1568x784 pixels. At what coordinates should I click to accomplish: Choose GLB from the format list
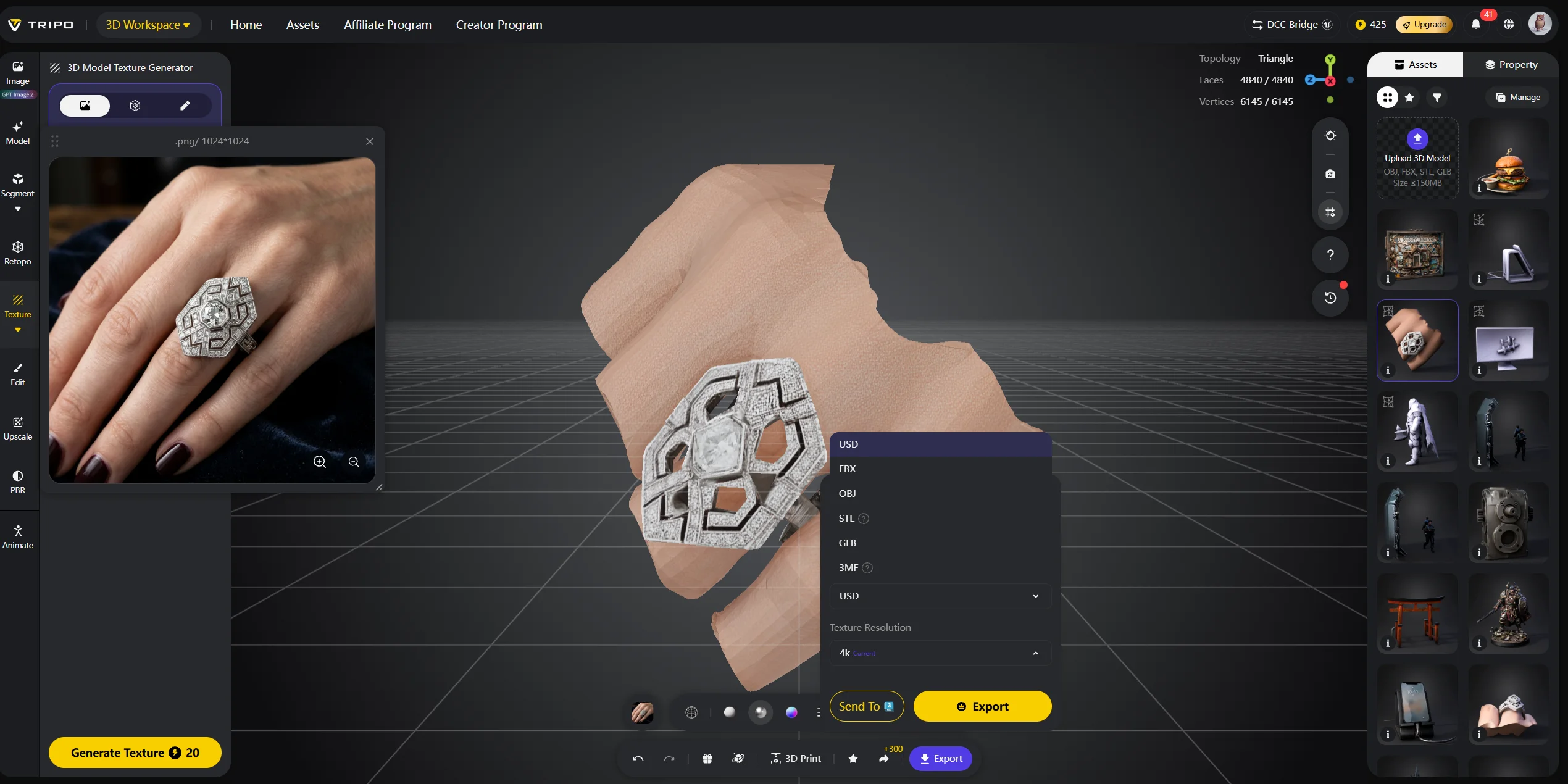[940, 543]
